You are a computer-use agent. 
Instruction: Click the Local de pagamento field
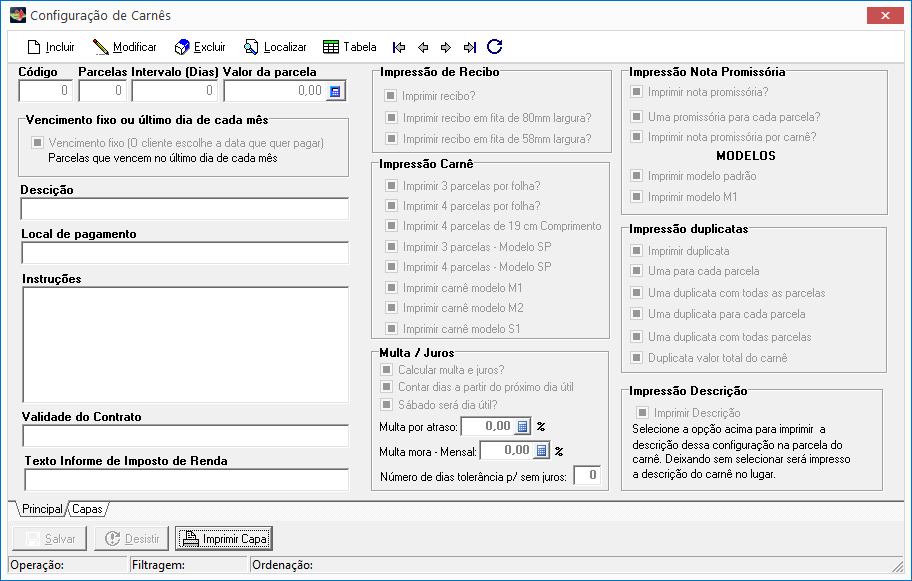[184, 252]
